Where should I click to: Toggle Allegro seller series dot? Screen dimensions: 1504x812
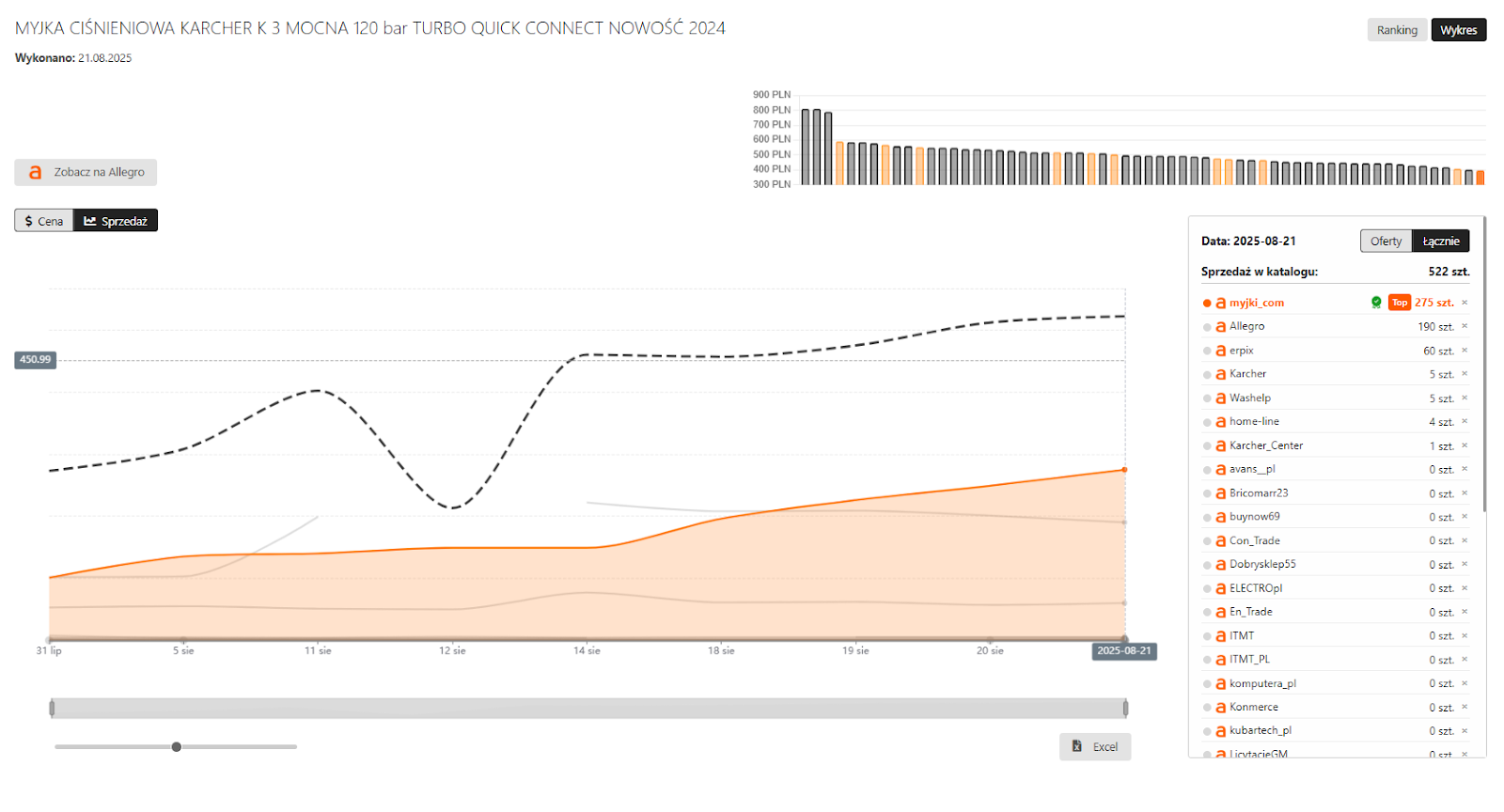(x=1207, y=327)
